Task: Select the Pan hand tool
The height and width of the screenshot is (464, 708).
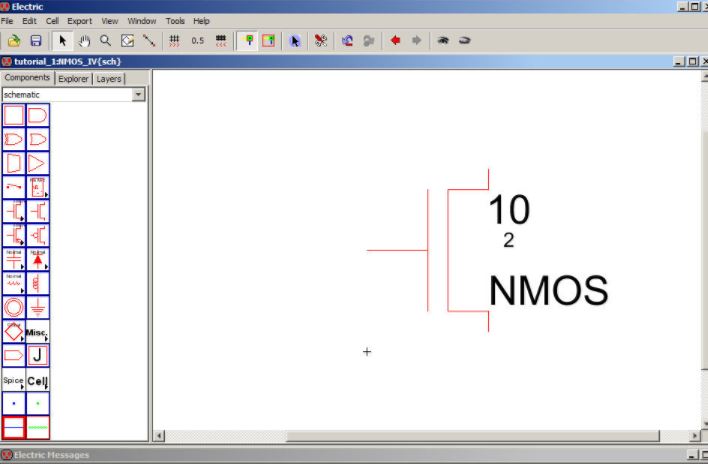Action: pos(84,41)
